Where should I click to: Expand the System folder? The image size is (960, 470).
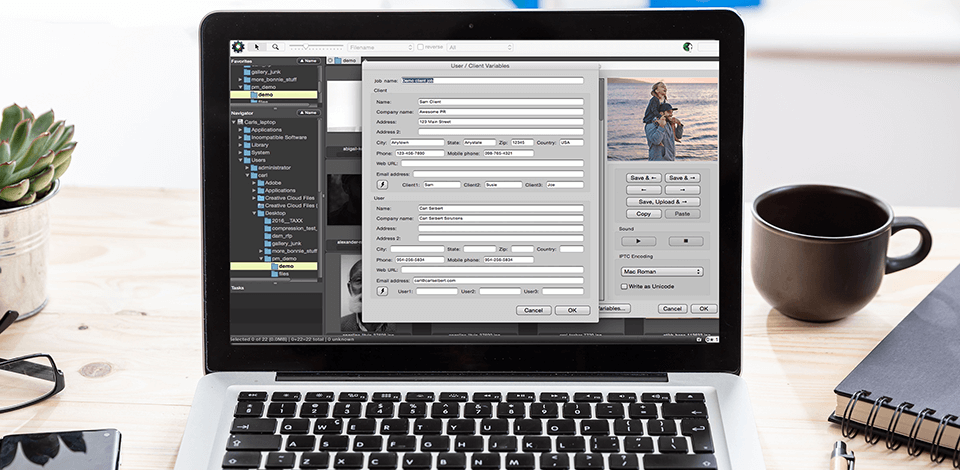click(241, 152)
